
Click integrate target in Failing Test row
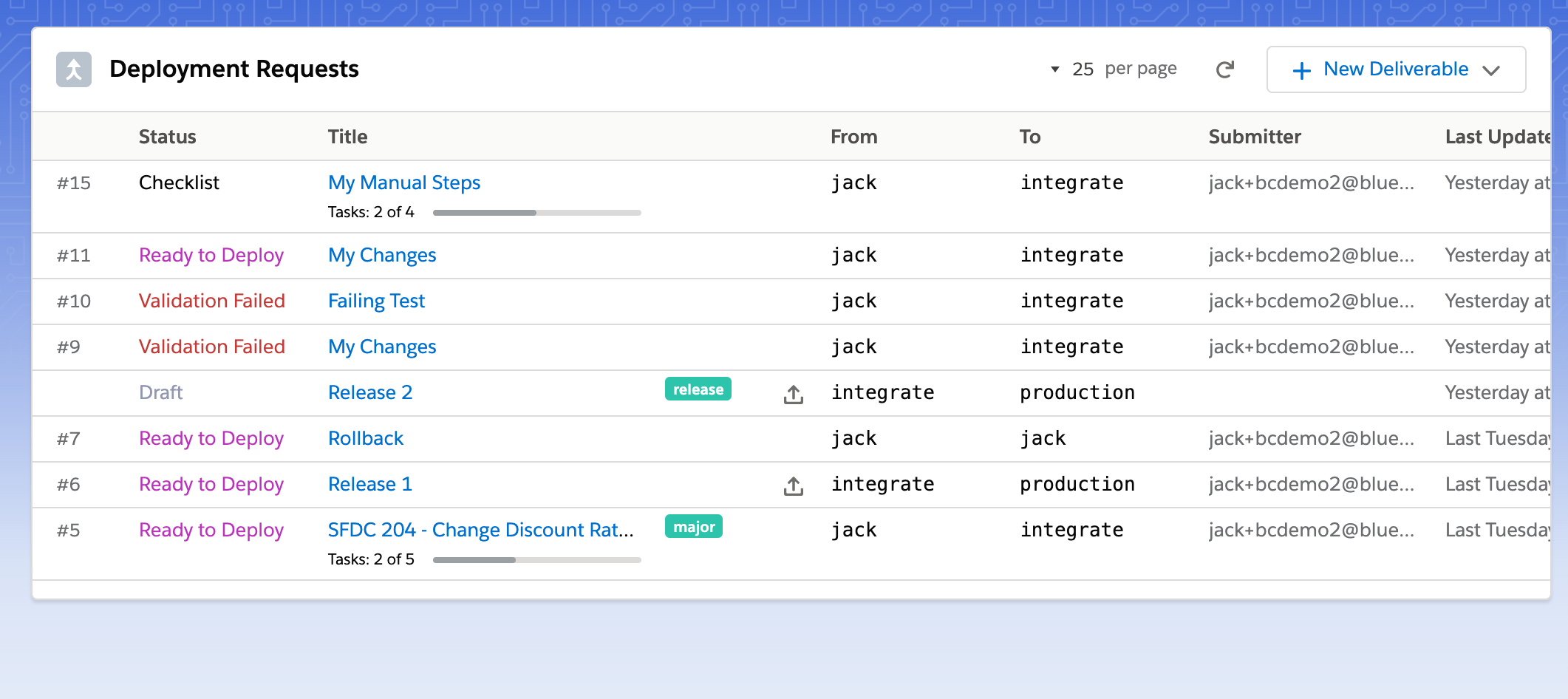pyautogui.click(x=1072, y=301)
